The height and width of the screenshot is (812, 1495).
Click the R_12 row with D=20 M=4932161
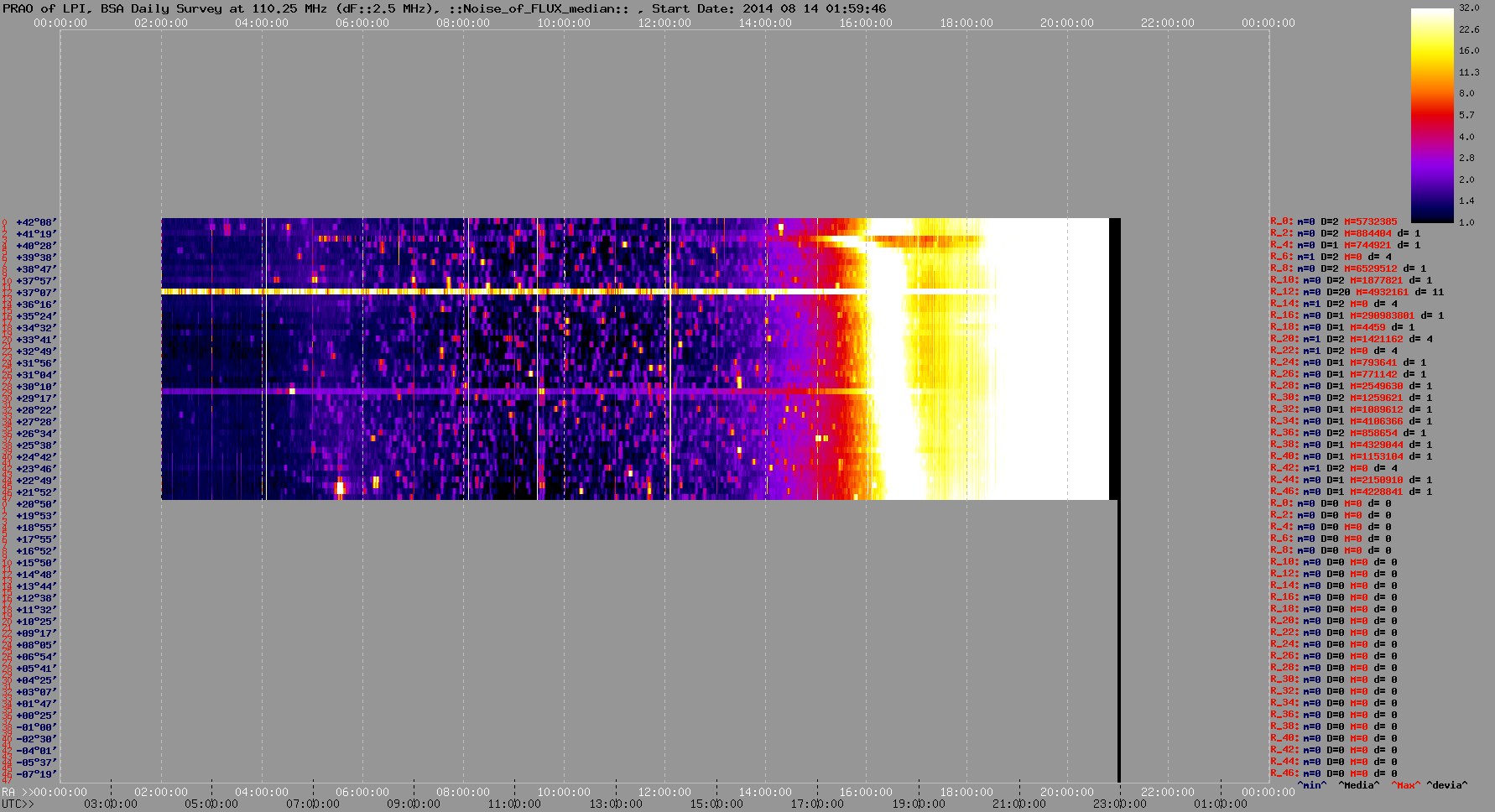1357,292
